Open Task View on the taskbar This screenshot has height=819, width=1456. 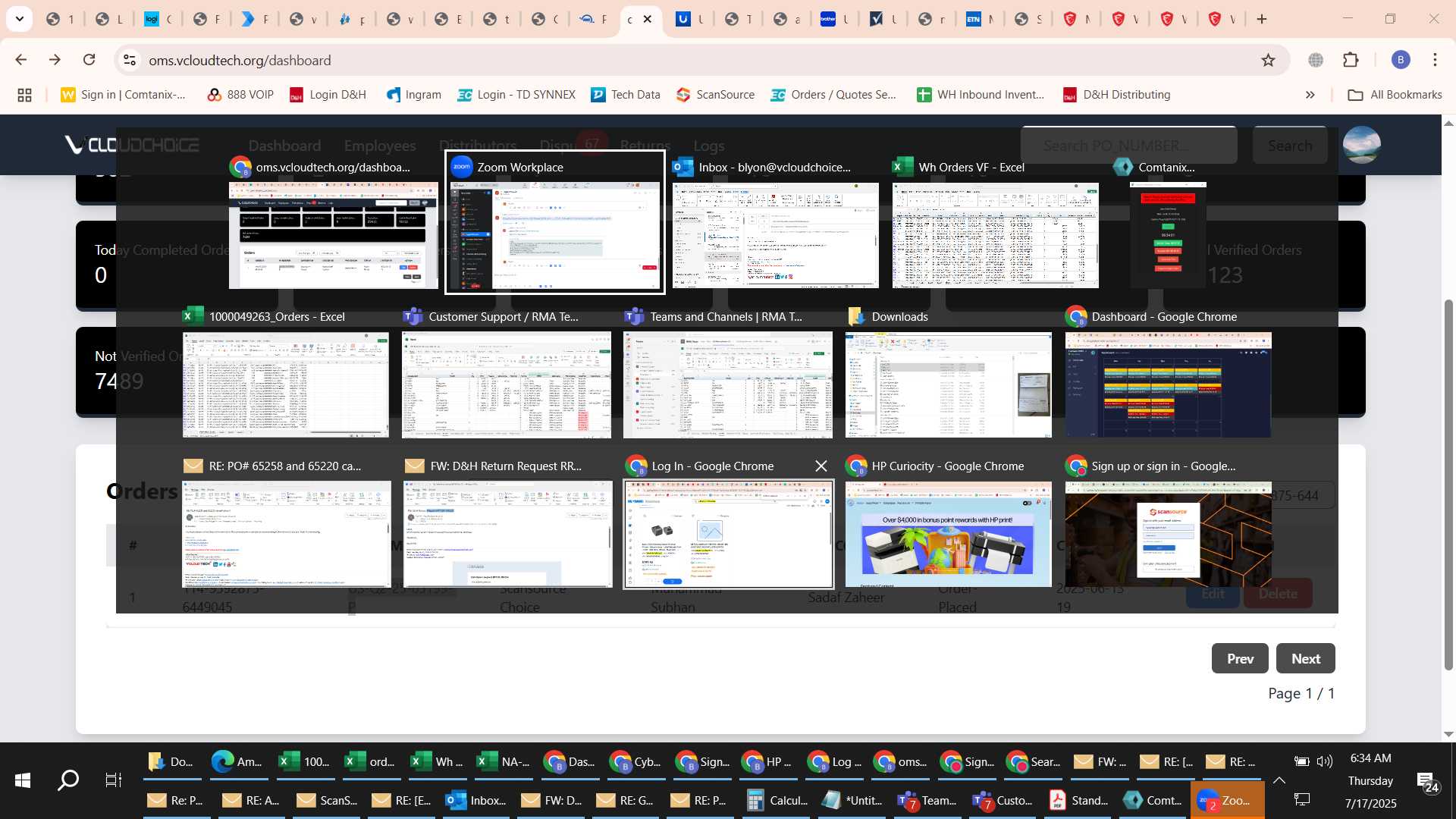click(113, 780)
